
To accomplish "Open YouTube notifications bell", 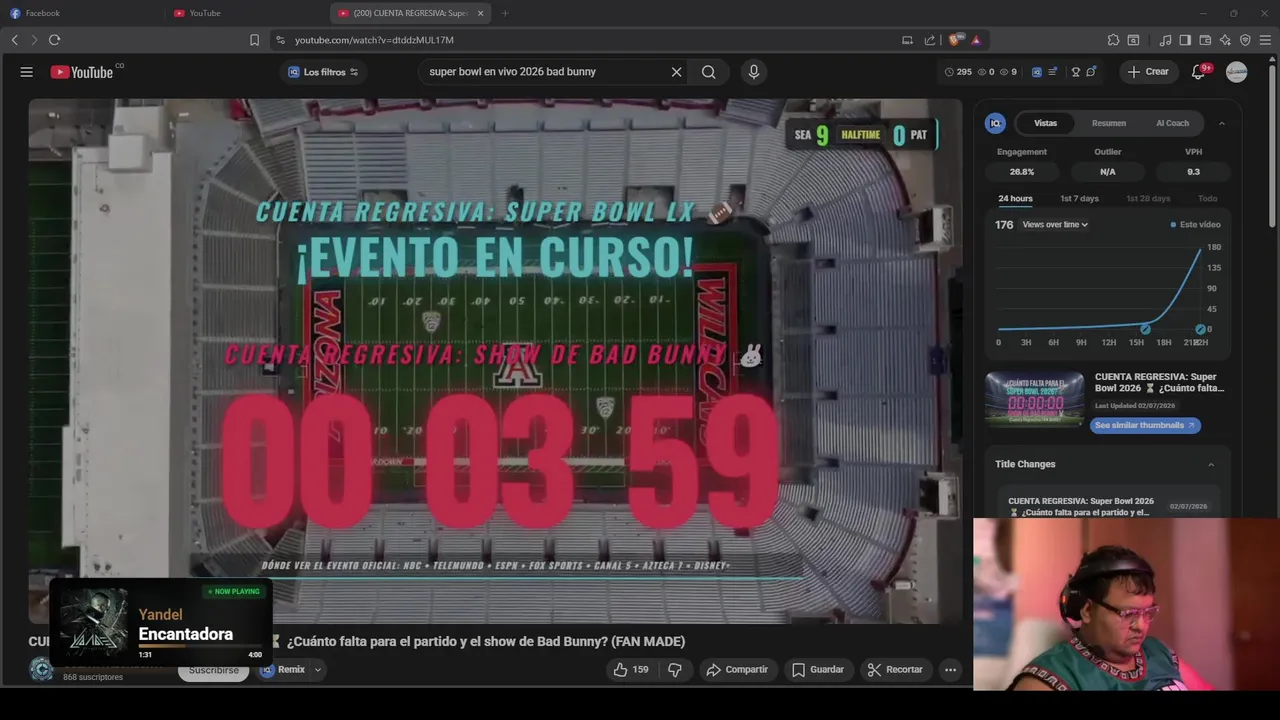I will coord(1198,72).
